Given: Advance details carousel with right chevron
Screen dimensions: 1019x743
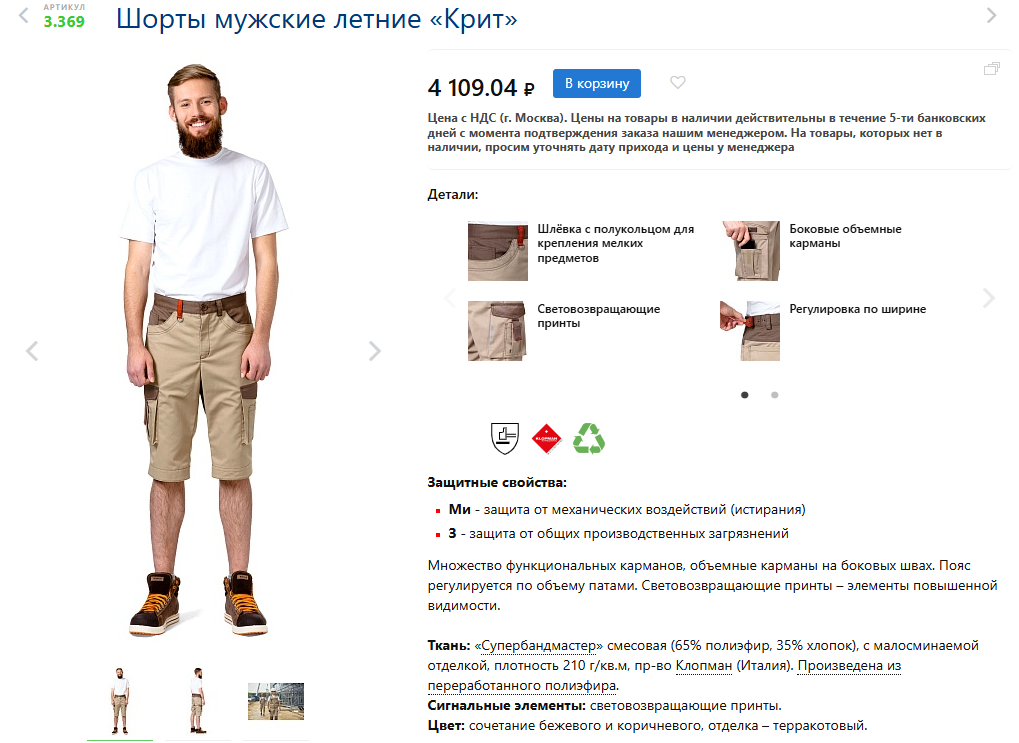Looking at the screenshot, I should (x=988, y=298).
